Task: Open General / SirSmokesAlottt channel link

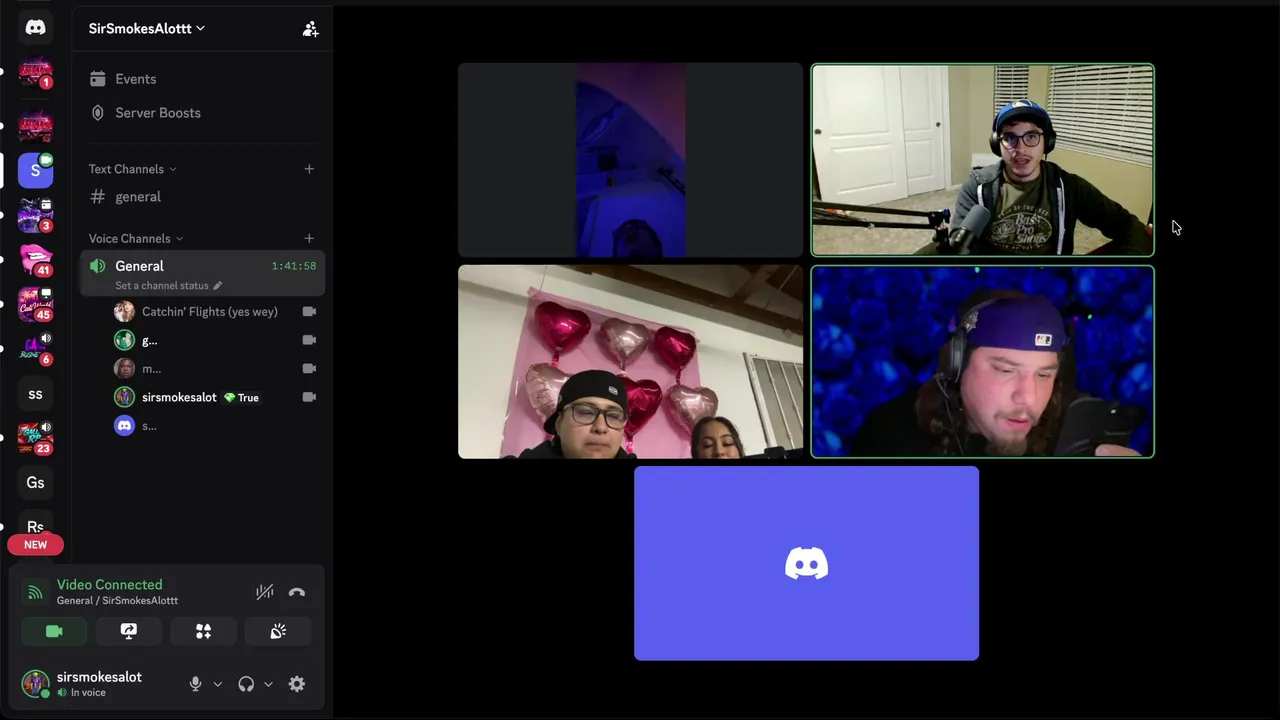Action: coord(117,601)
